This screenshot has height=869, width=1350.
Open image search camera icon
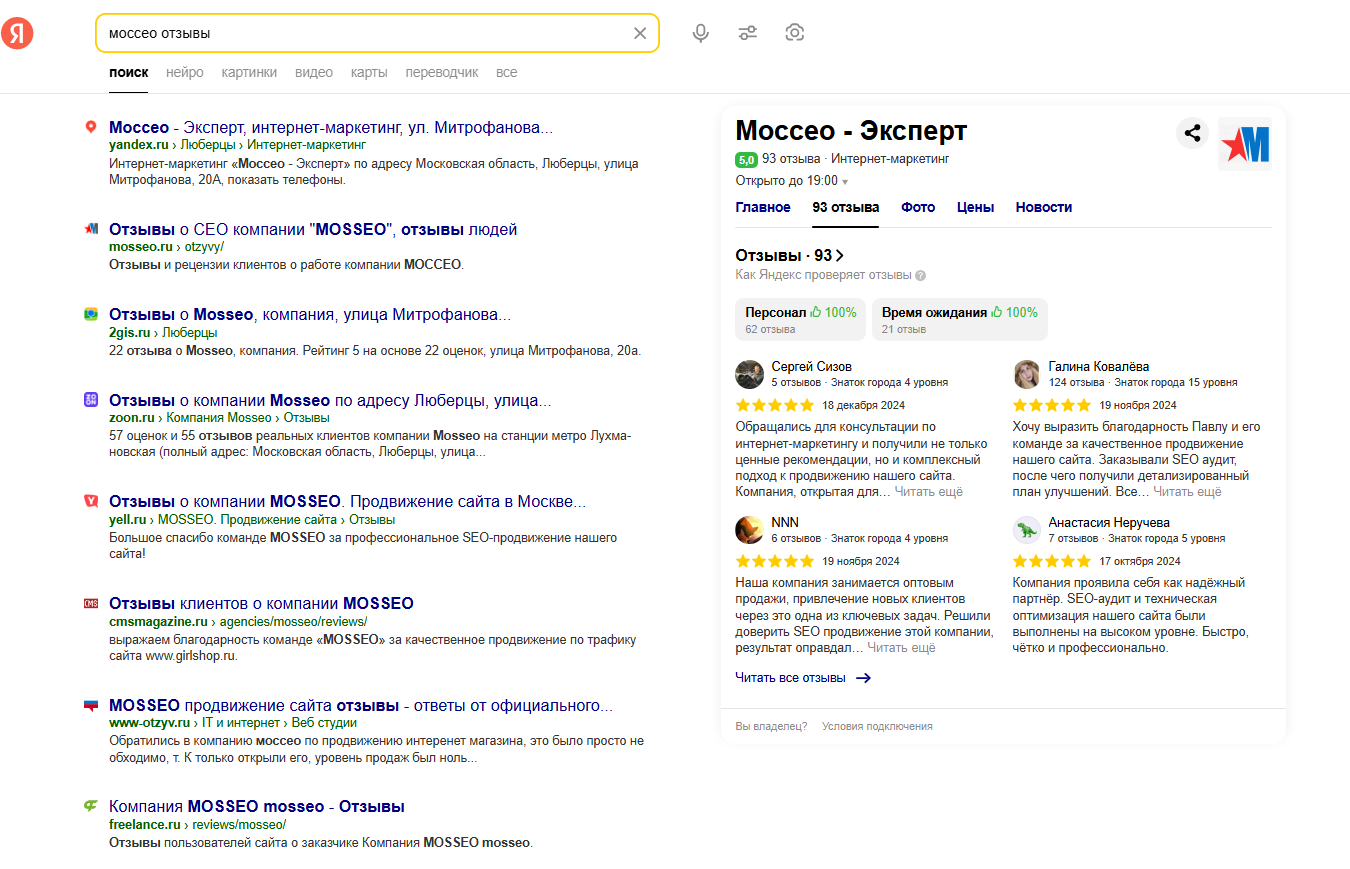click(795, 33)
